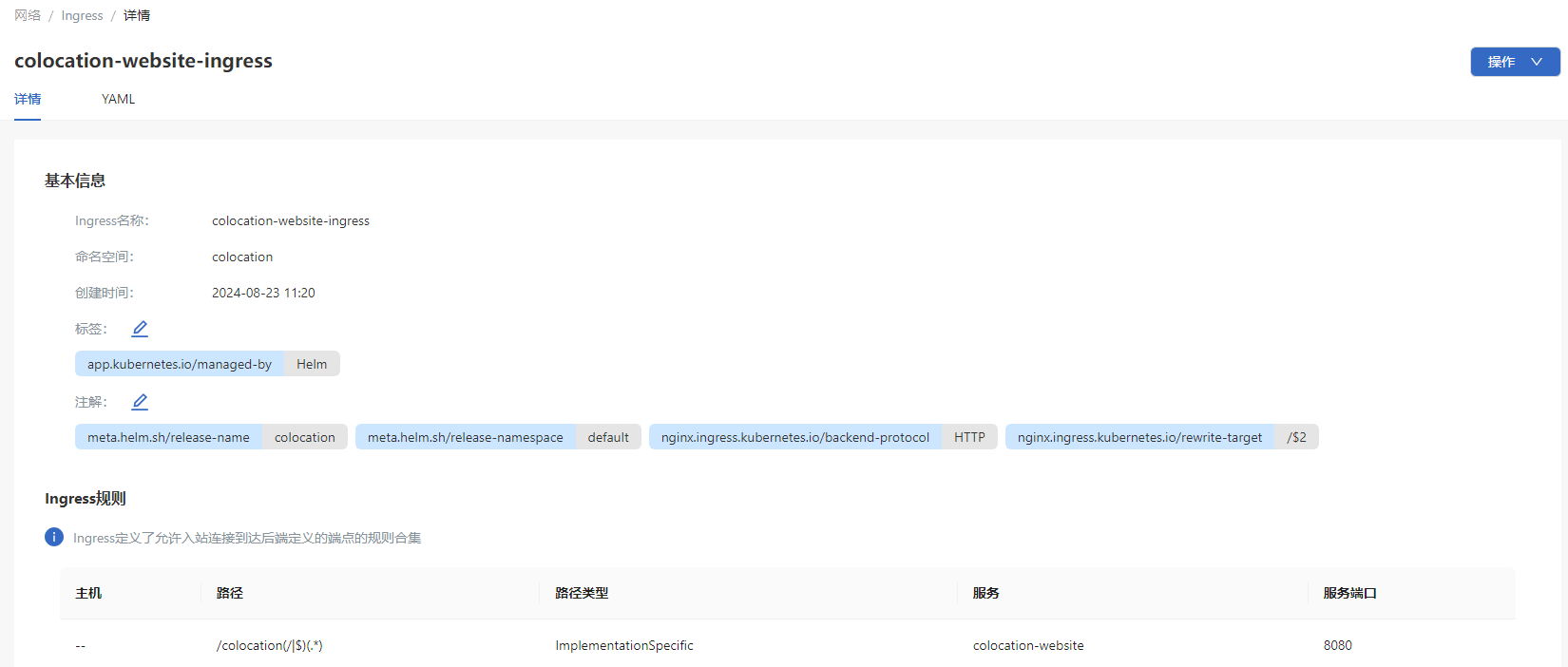Click the colocation-website-ingress page title
Viewport: 1568px width, 667px height.
click(x=143, y=61)
